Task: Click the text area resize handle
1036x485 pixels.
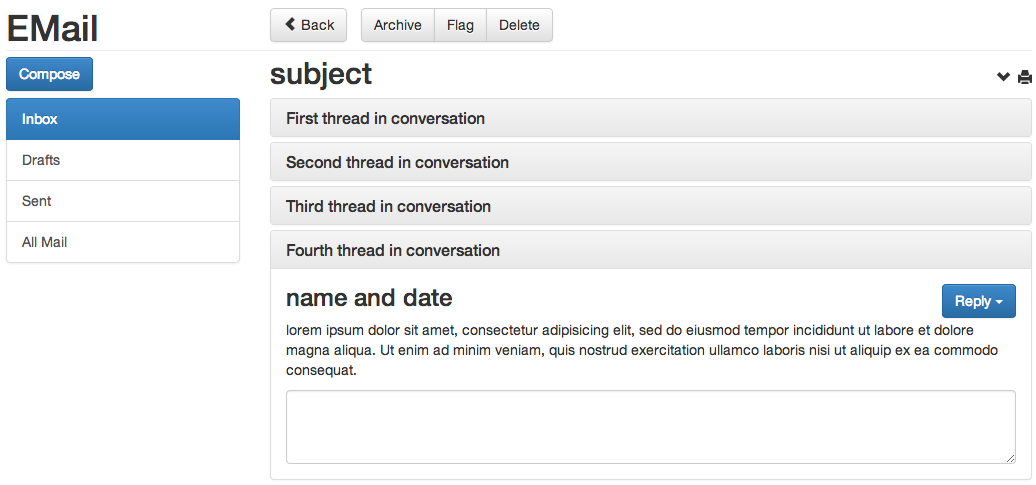Action: (x=1010, y=458)
